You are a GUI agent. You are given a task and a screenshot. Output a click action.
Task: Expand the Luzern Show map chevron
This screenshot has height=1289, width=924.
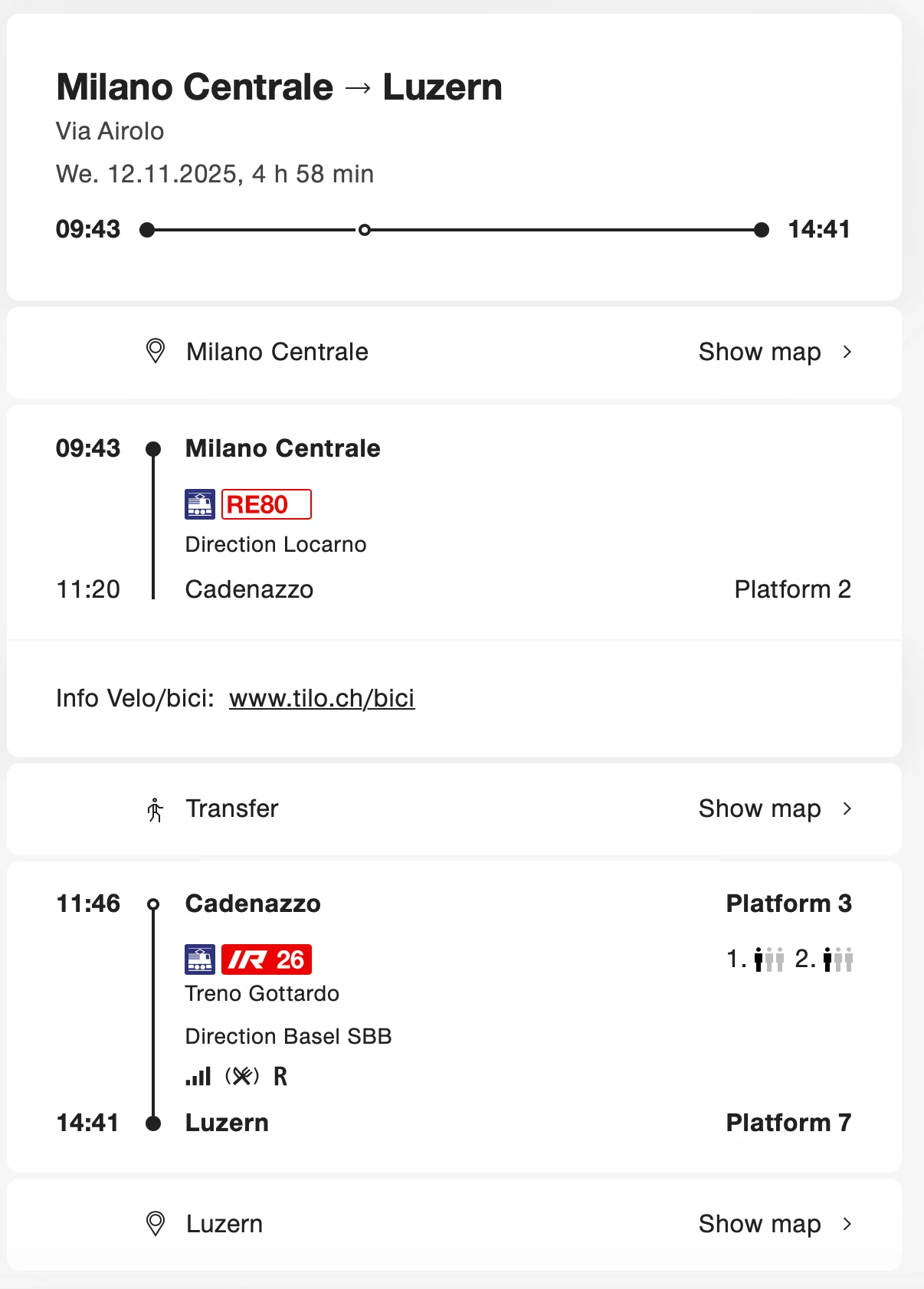[x=847, y=1224]
